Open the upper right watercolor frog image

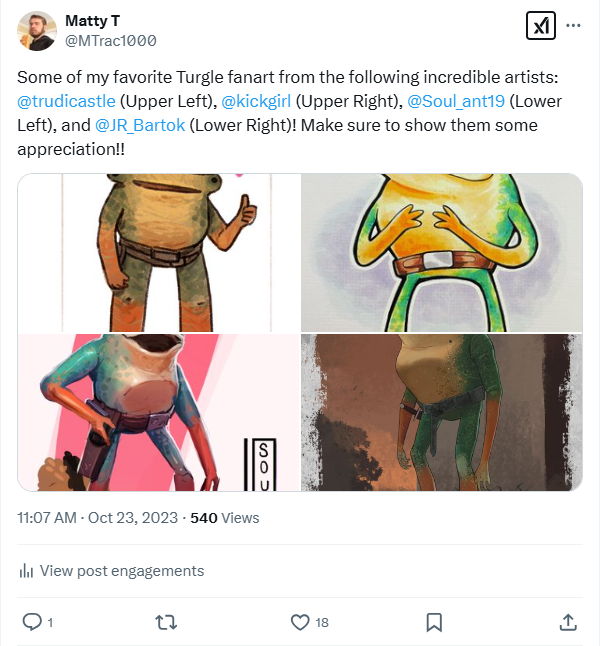pos(441,252)
